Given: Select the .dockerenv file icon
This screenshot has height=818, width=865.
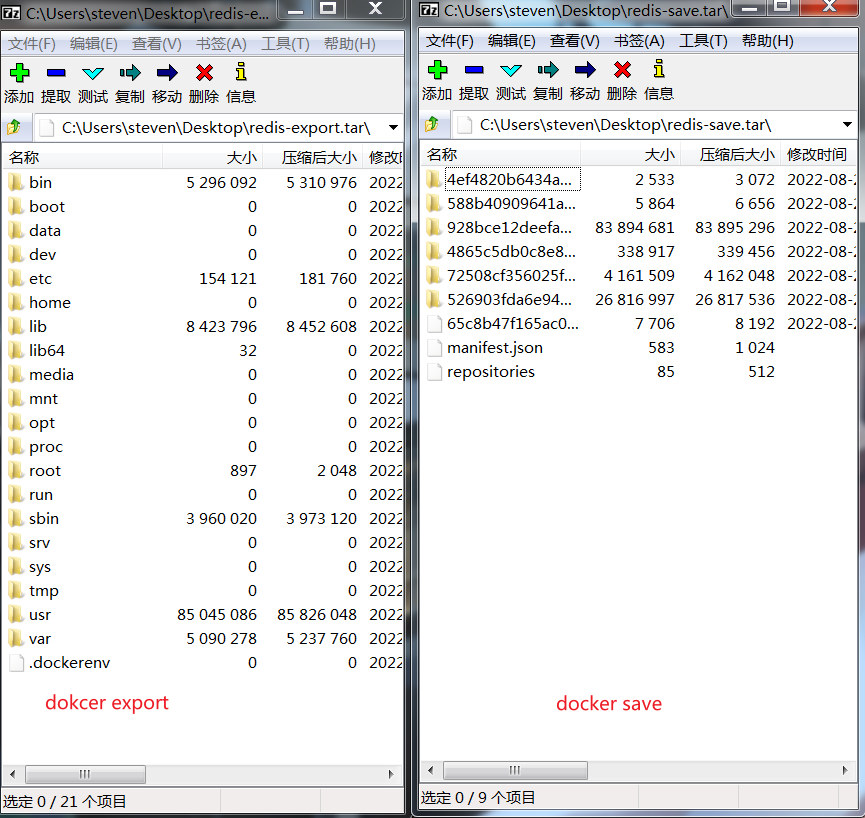Looking at the screenshot, I should (17, 662).
